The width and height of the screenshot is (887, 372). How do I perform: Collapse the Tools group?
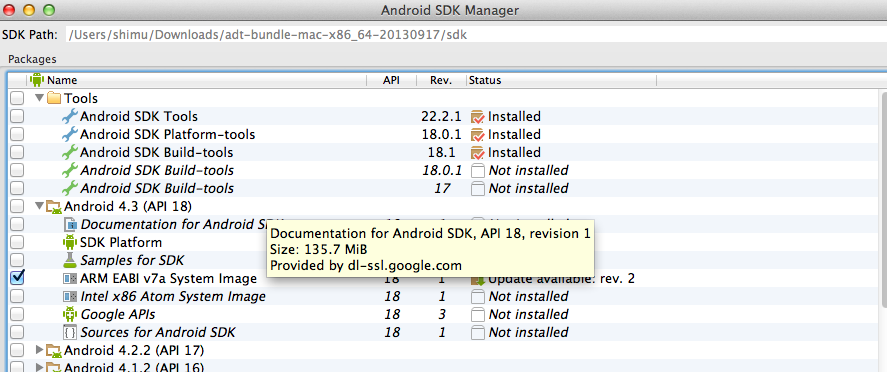[x=39, y=98]
